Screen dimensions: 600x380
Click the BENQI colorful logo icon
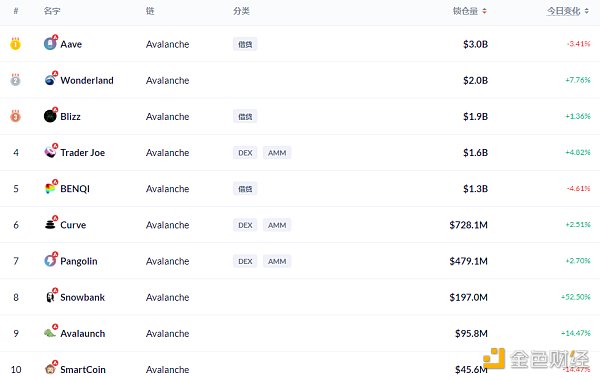(50, 188)
